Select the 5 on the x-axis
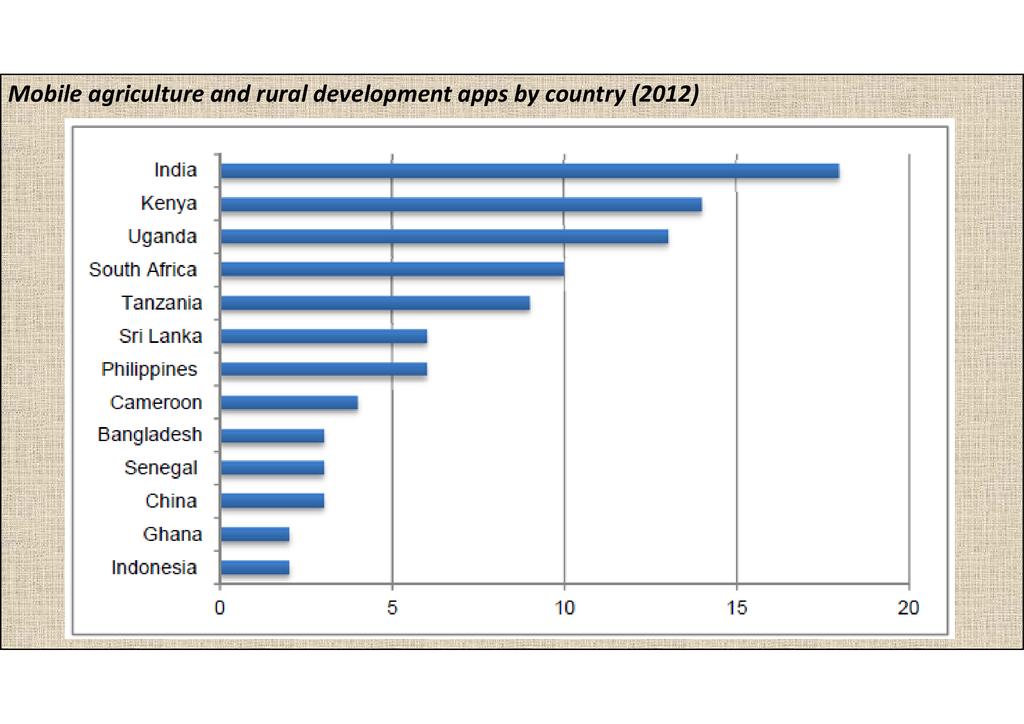Image resolution: width=1024 pixels, height=724 pixels. [x=392, y=608]
